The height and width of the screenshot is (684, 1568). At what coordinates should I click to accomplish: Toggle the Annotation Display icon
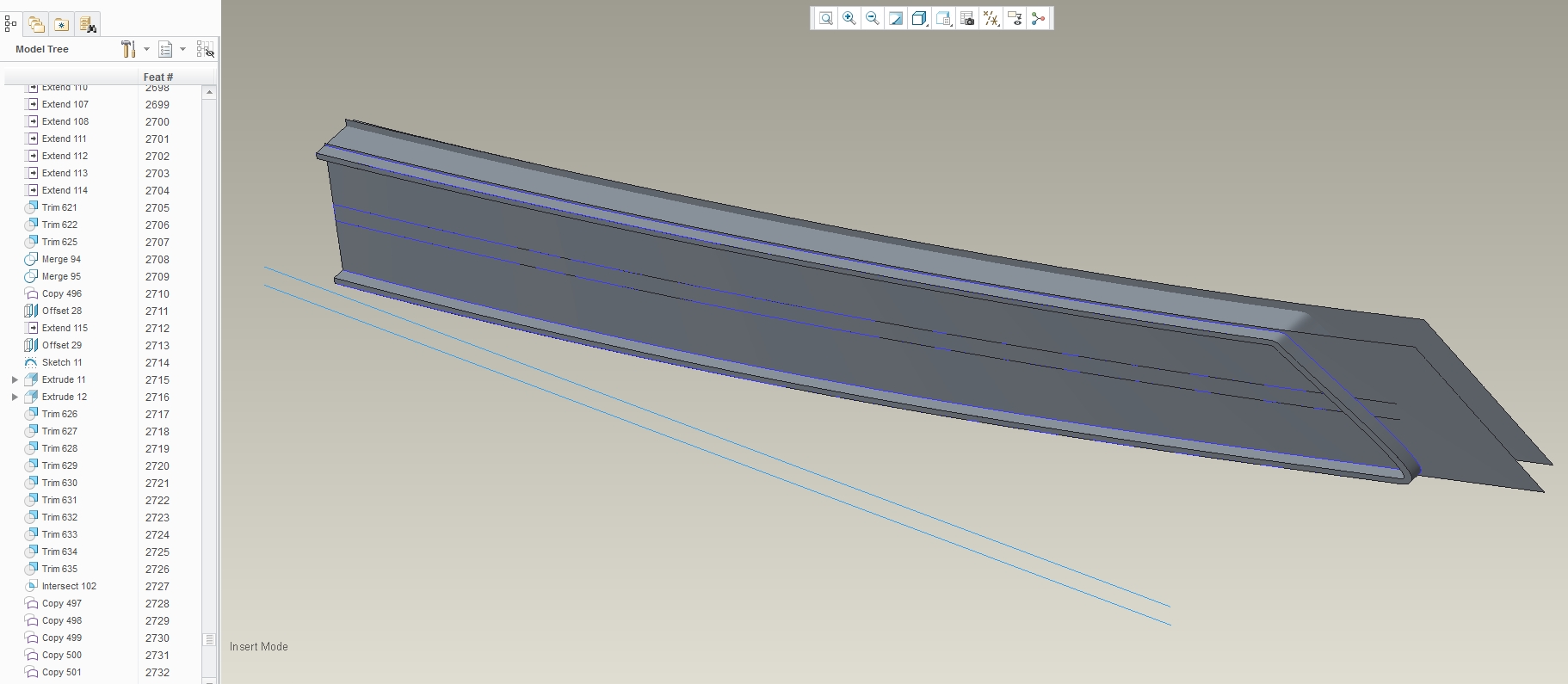tap(1015, 18)
